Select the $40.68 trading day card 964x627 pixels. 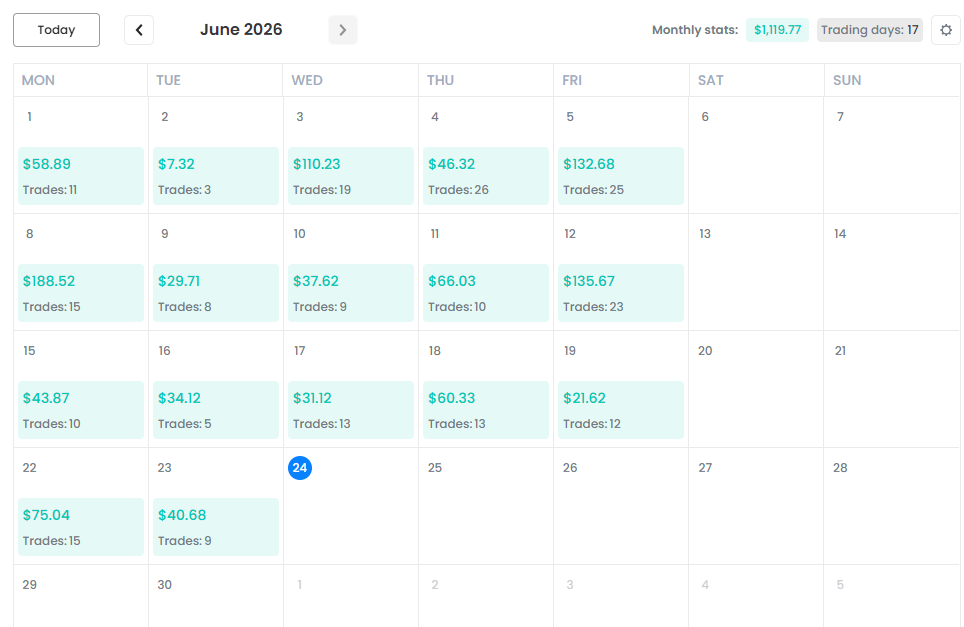(216, 527)
